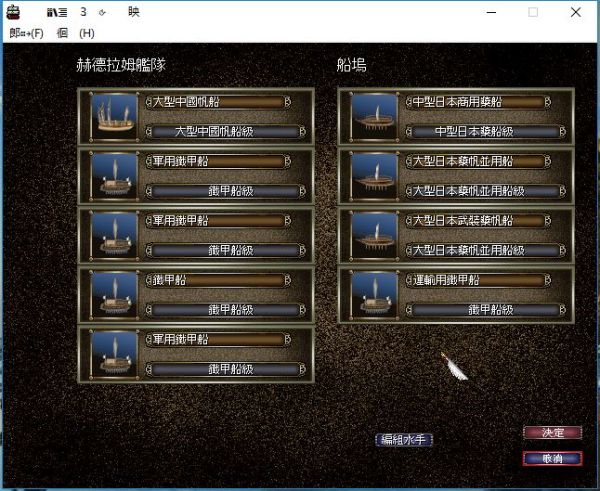Open the (H) menu in menu bar
The image size is (600, 491).
[x=87, y=33]
